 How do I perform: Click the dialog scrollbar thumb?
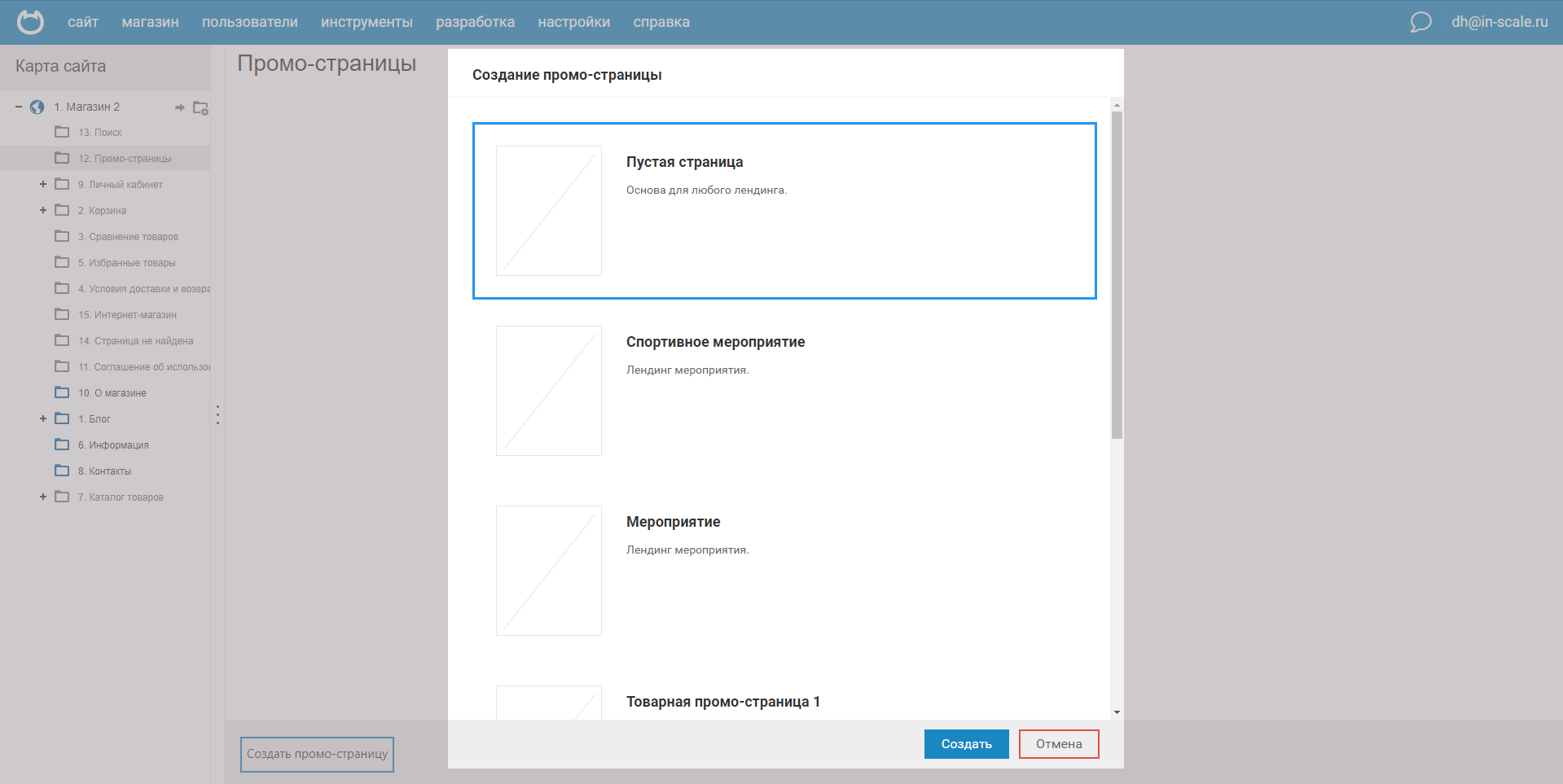point(1117,275)
